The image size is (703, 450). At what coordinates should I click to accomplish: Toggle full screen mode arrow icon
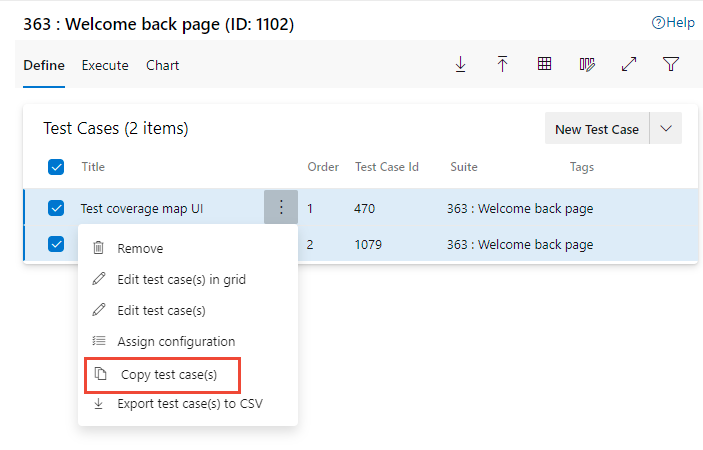coord(629,64)
